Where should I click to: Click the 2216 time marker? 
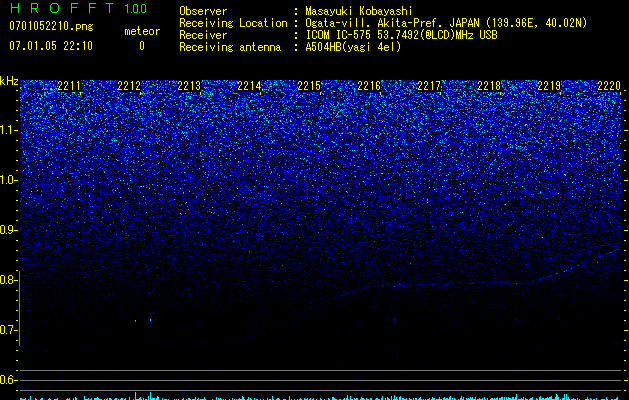coord(369,86)
